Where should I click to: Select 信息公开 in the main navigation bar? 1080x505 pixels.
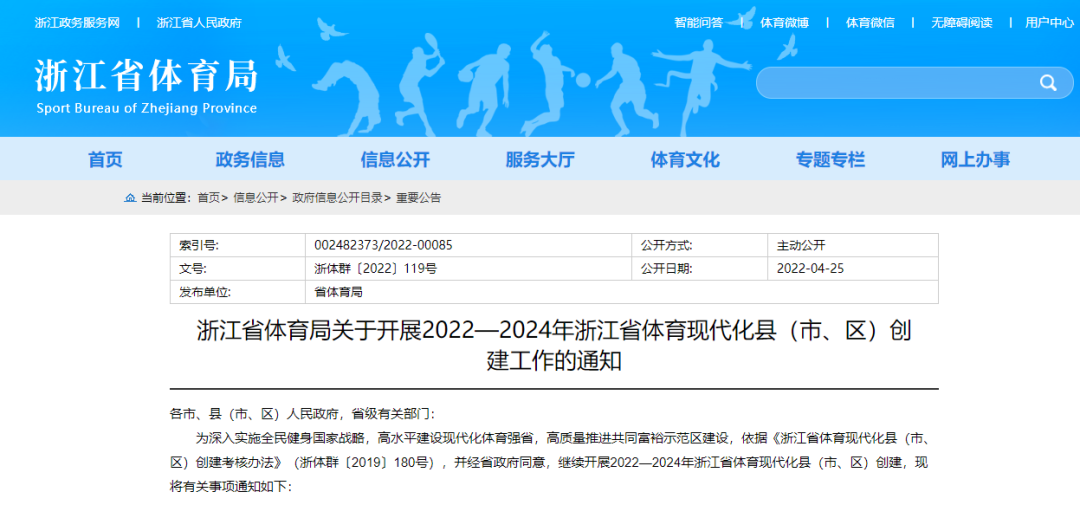click(x=395, y=160)
